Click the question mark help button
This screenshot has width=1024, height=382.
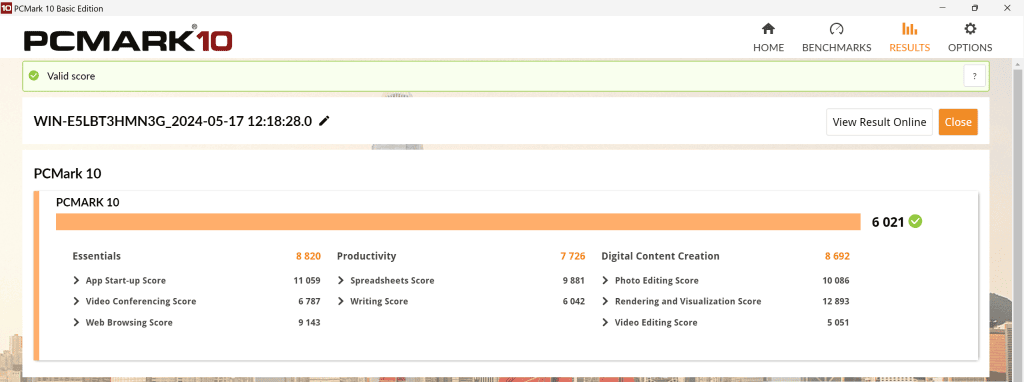point(974,76)
